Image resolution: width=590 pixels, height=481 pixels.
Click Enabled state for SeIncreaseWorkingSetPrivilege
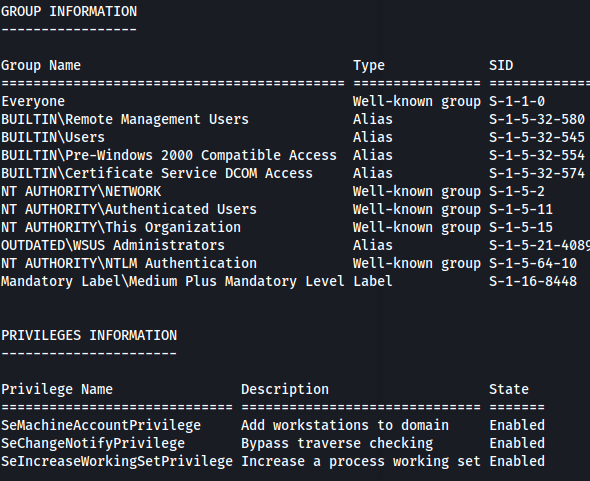[517, 461]
